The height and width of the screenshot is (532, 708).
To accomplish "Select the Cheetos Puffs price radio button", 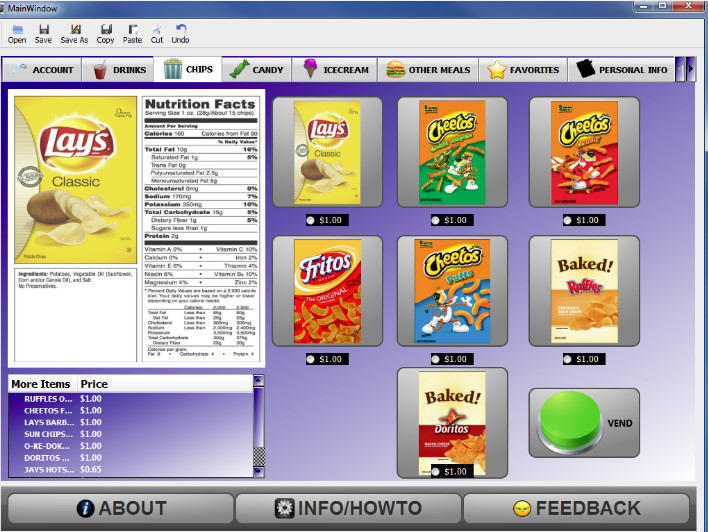I will pyautogui.click(x=435, y=359).
